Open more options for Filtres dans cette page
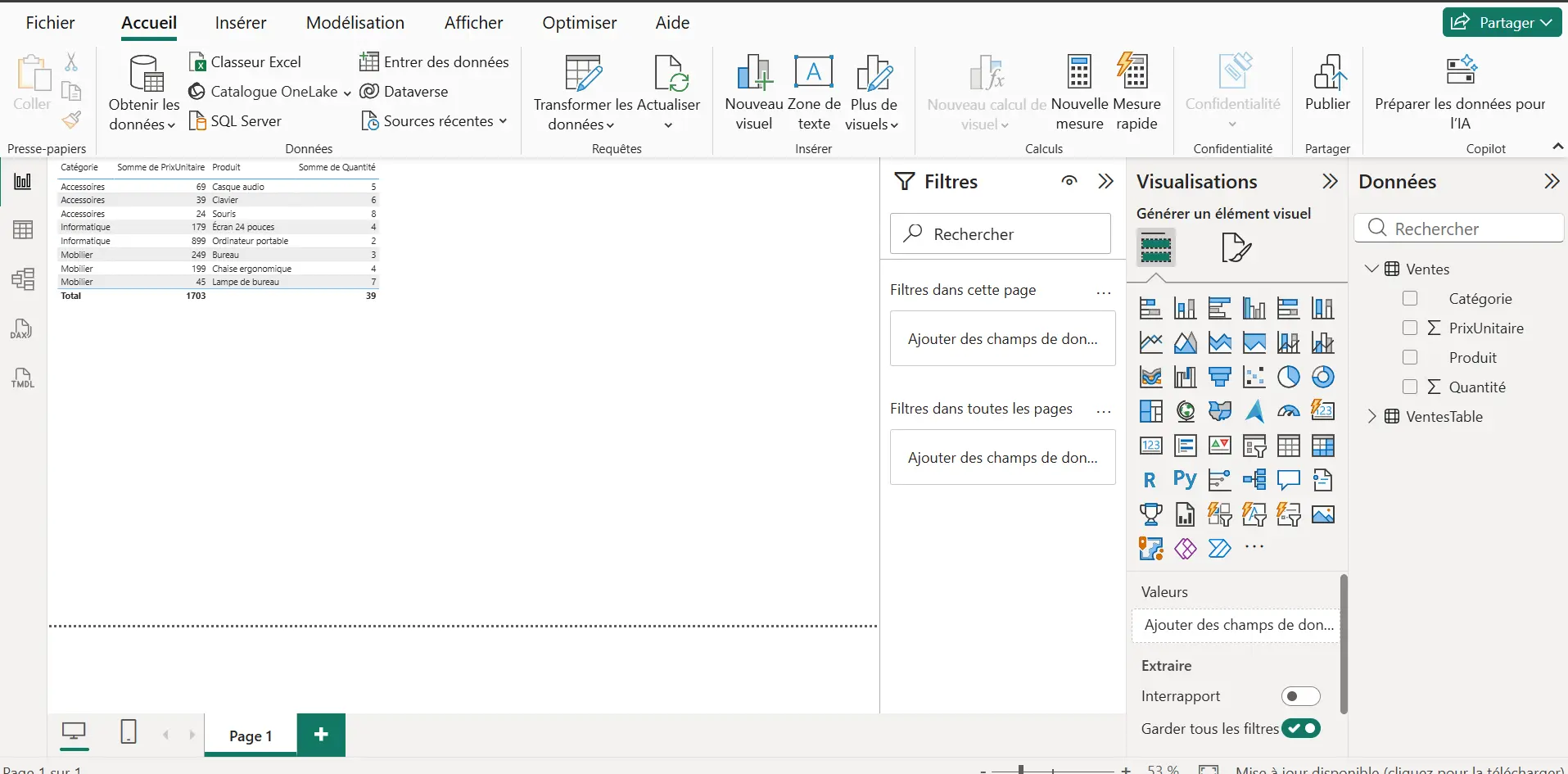This screenshot has width=1568, height=774. 1104,291
